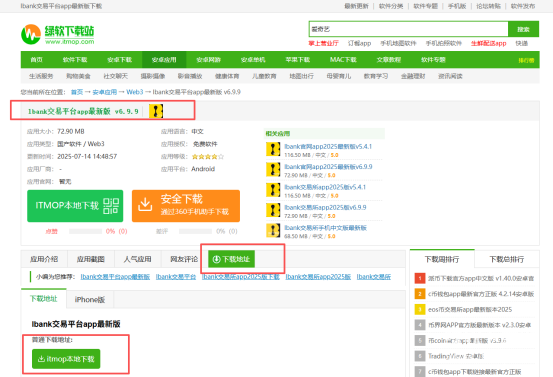Open 安卓网游 in the navigation bar
The height and width of the screenshot is (377, 553).
208,60
